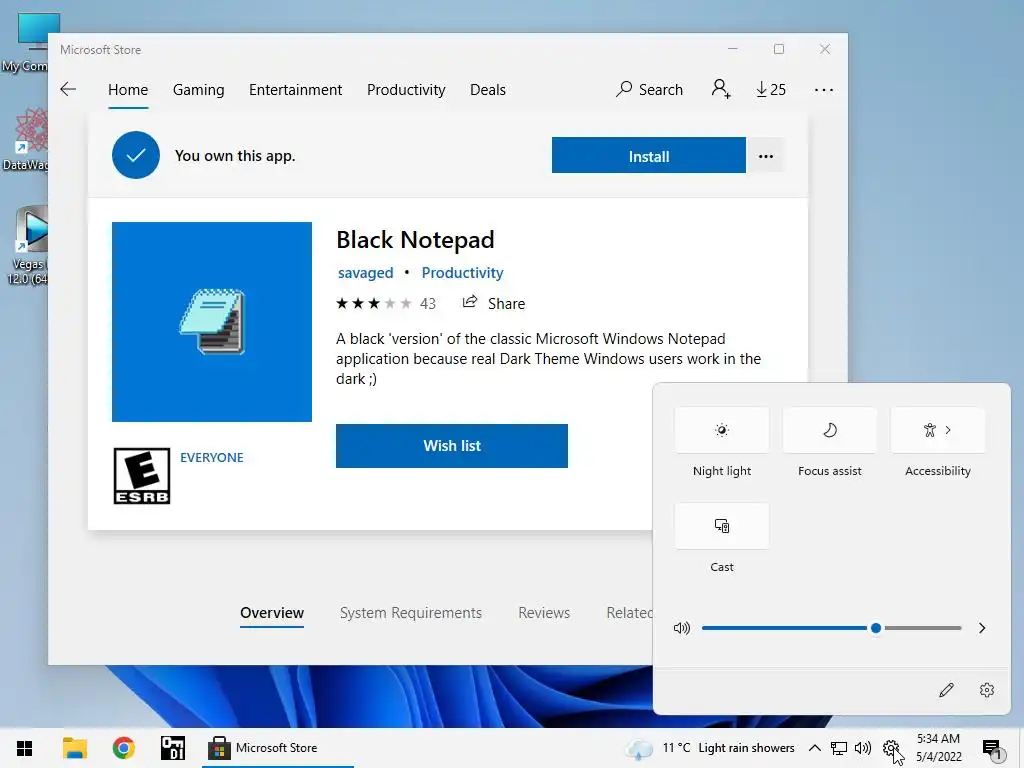Expand the Accessibility quick setting chevron
1024x768 pixels.
(x=948, y=430)
